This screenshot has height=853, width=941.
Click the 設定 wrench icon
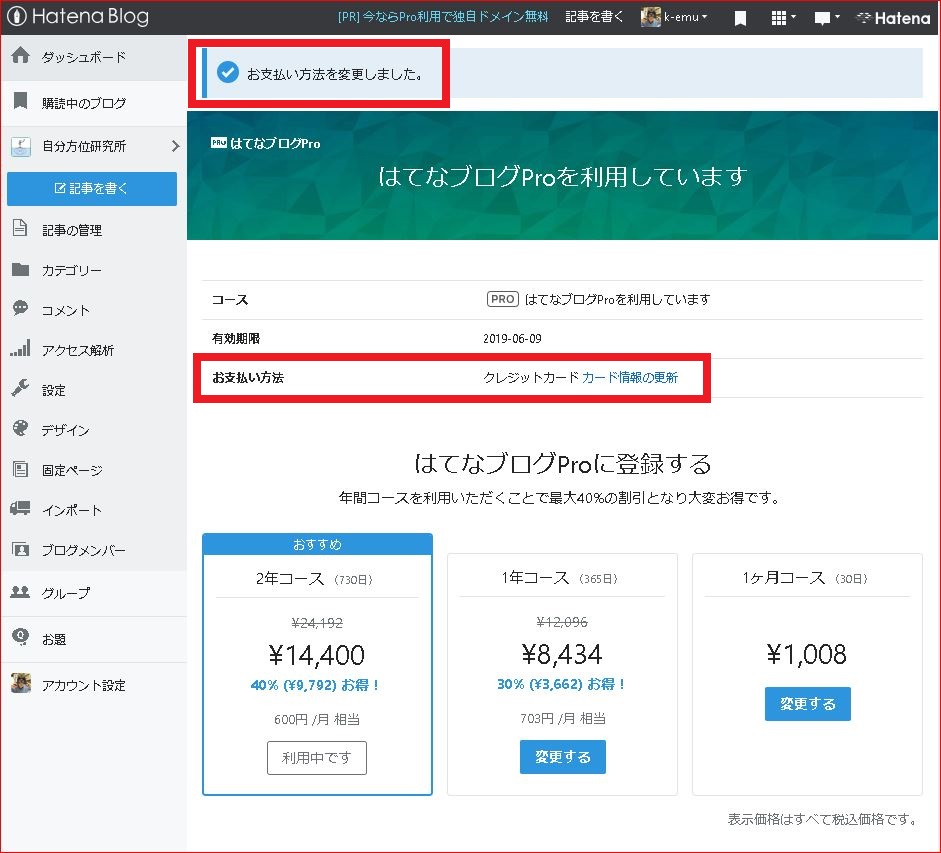pos(20,388)
